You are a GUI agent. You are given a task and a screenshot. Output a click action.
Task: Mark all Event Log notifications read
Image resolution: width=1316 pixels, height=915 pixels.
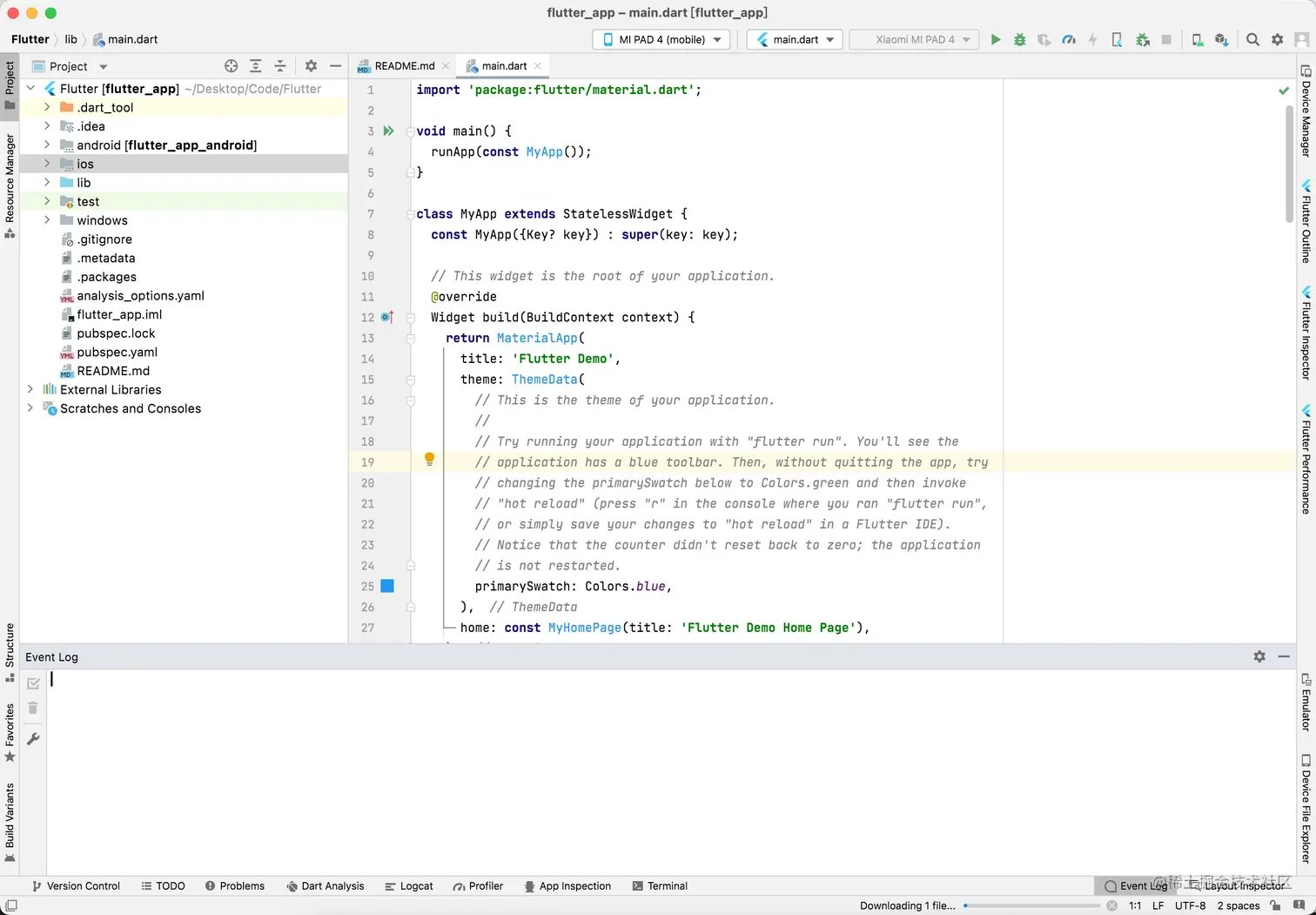[x=33, y=683]
